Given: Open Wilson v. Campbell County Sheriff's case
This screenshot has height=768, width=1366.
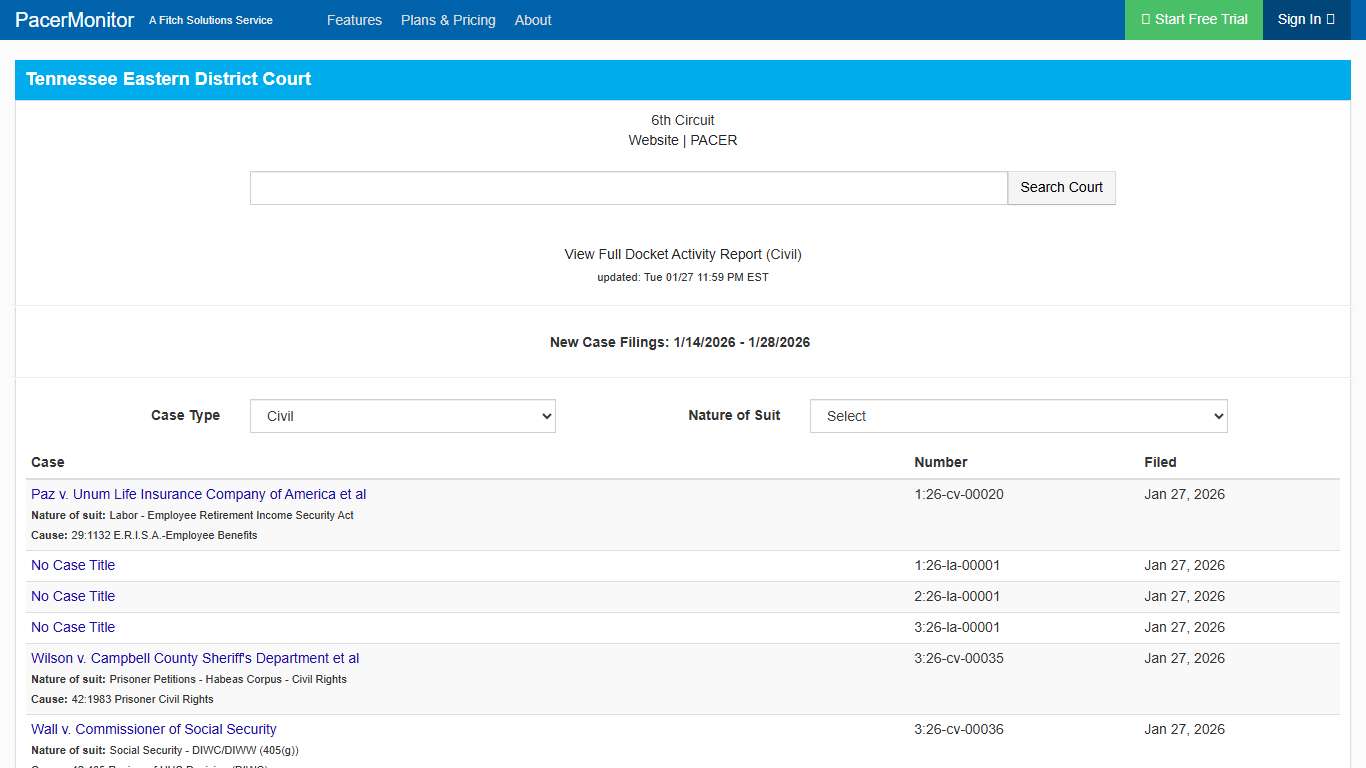Looking at the screenshot, I should [x=195, y=658].
